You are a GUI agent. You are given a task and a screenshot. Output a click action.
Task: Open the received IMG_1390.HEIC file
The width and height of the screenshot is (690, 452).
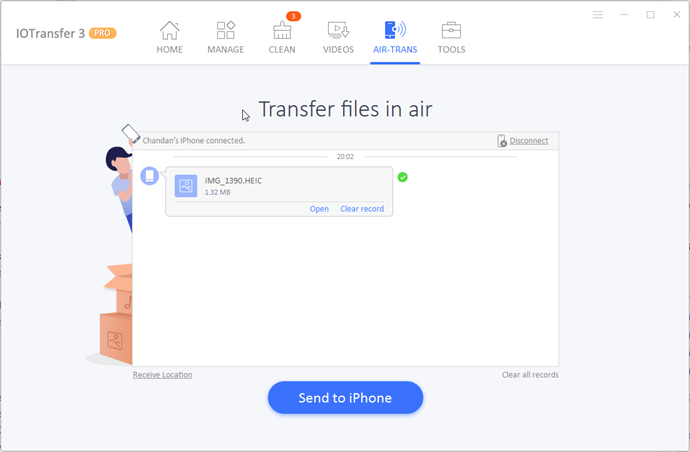click(x=319, y=209)
